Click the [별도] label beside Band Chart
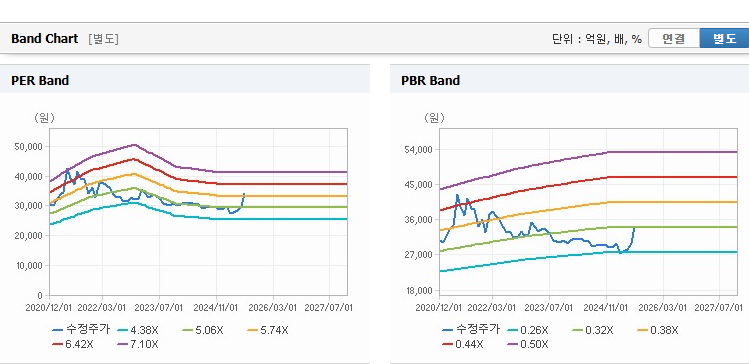 tap(103, 39)
